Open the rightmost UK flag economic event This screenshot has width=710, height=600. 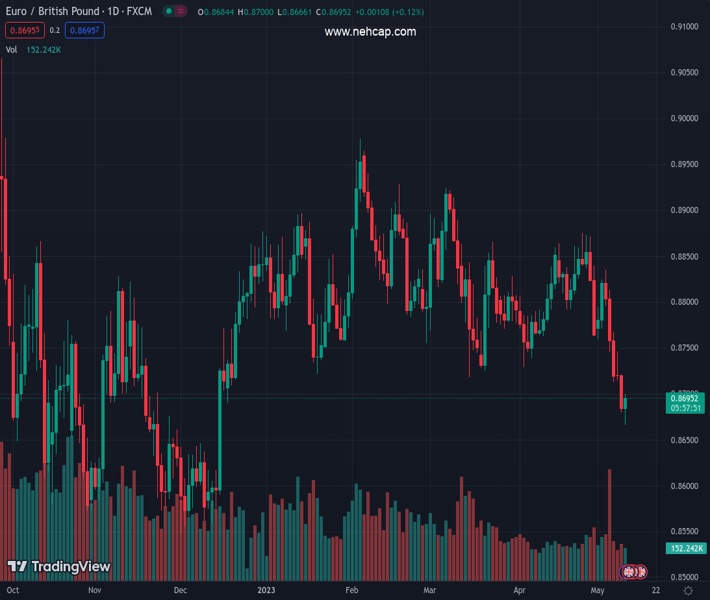(640, 571)
